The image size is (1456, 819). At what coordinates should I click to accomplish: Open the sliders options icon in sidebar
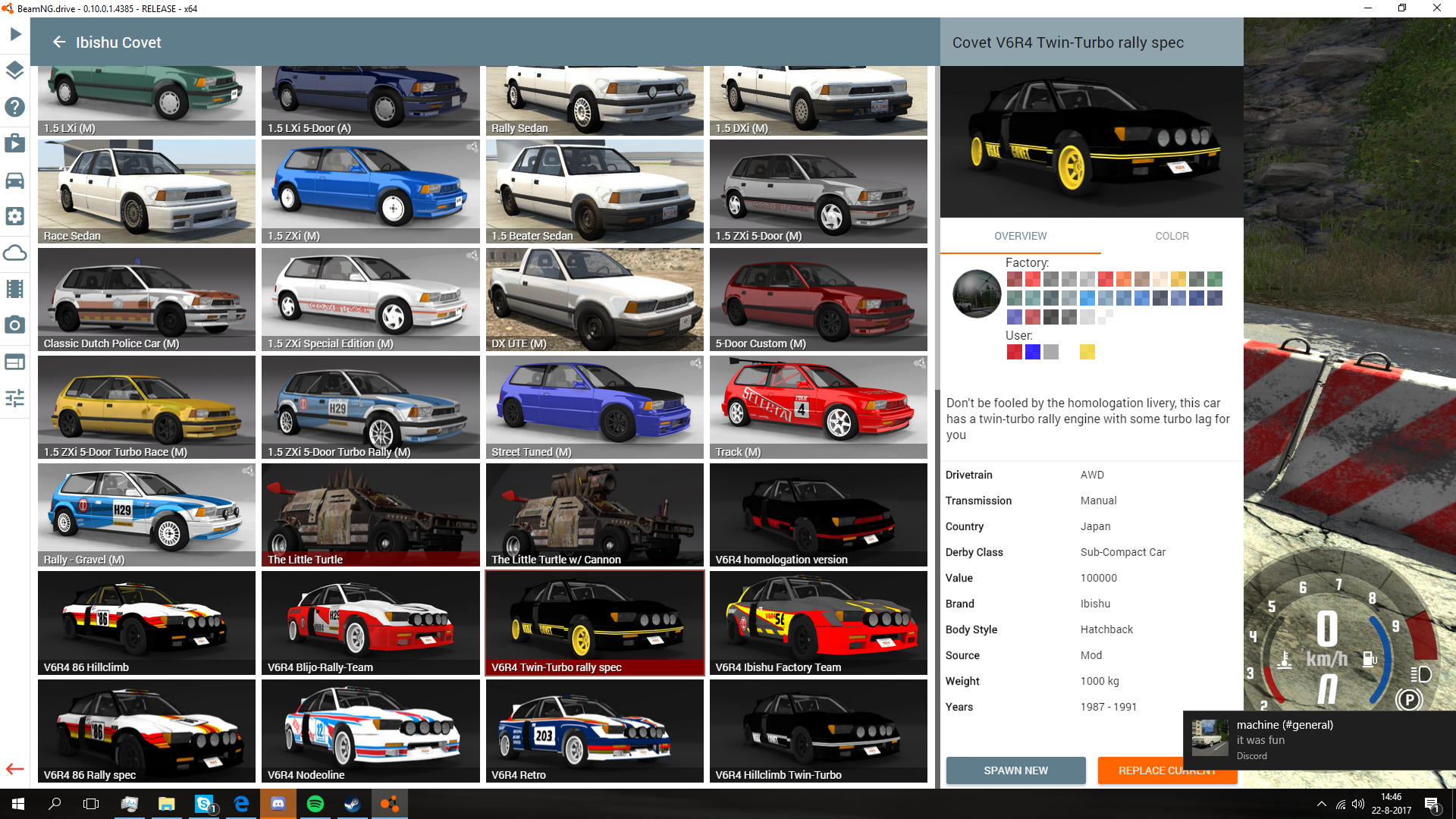(15, 398)
